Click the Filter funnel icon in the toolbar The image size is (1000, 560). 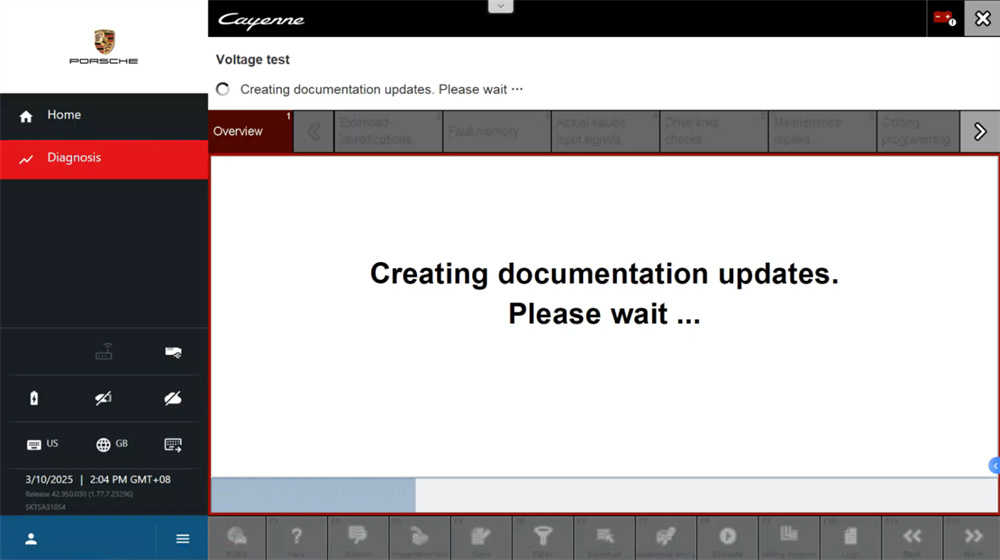click(x=543, y=538)
